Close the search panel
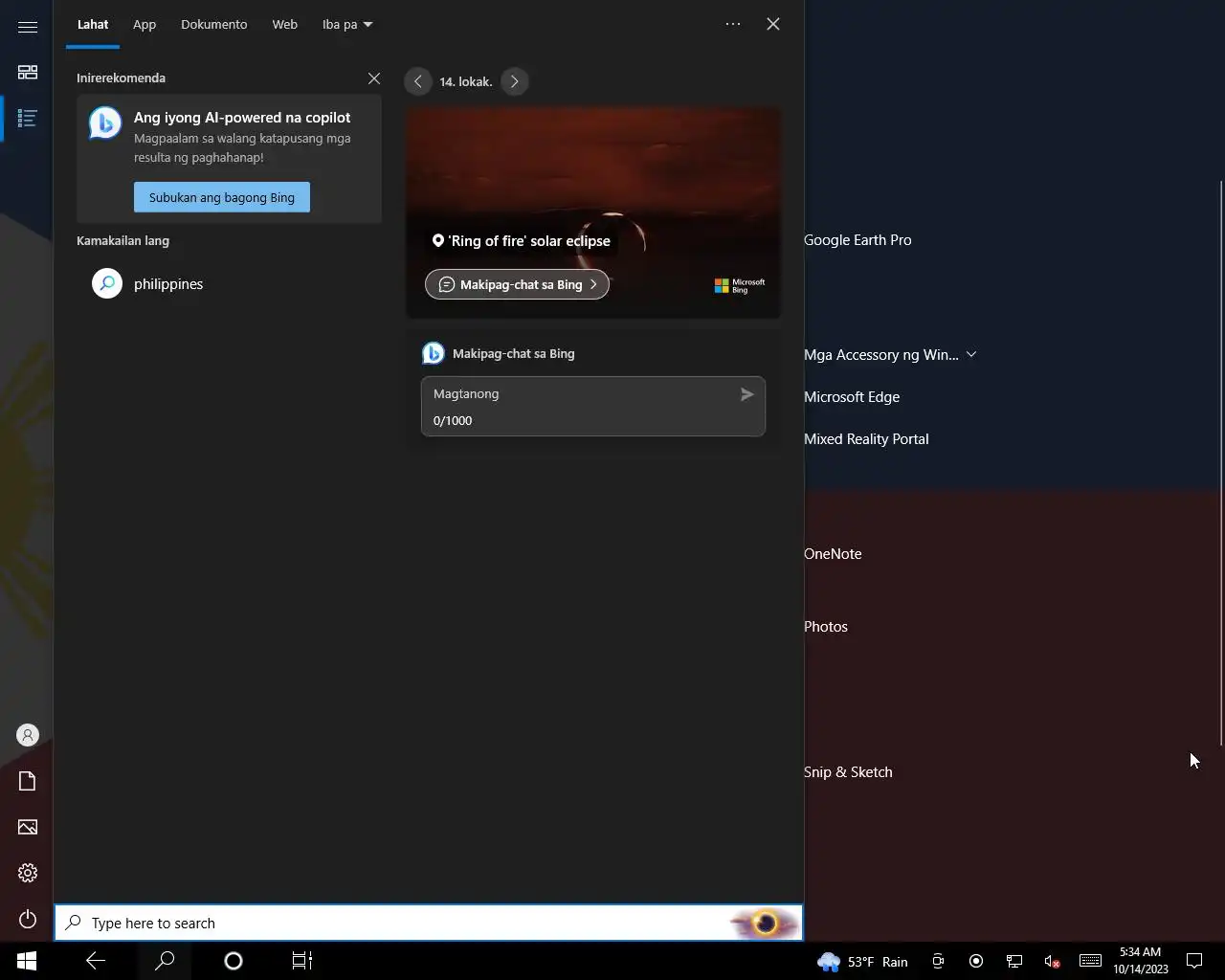 tap(773, 24)
